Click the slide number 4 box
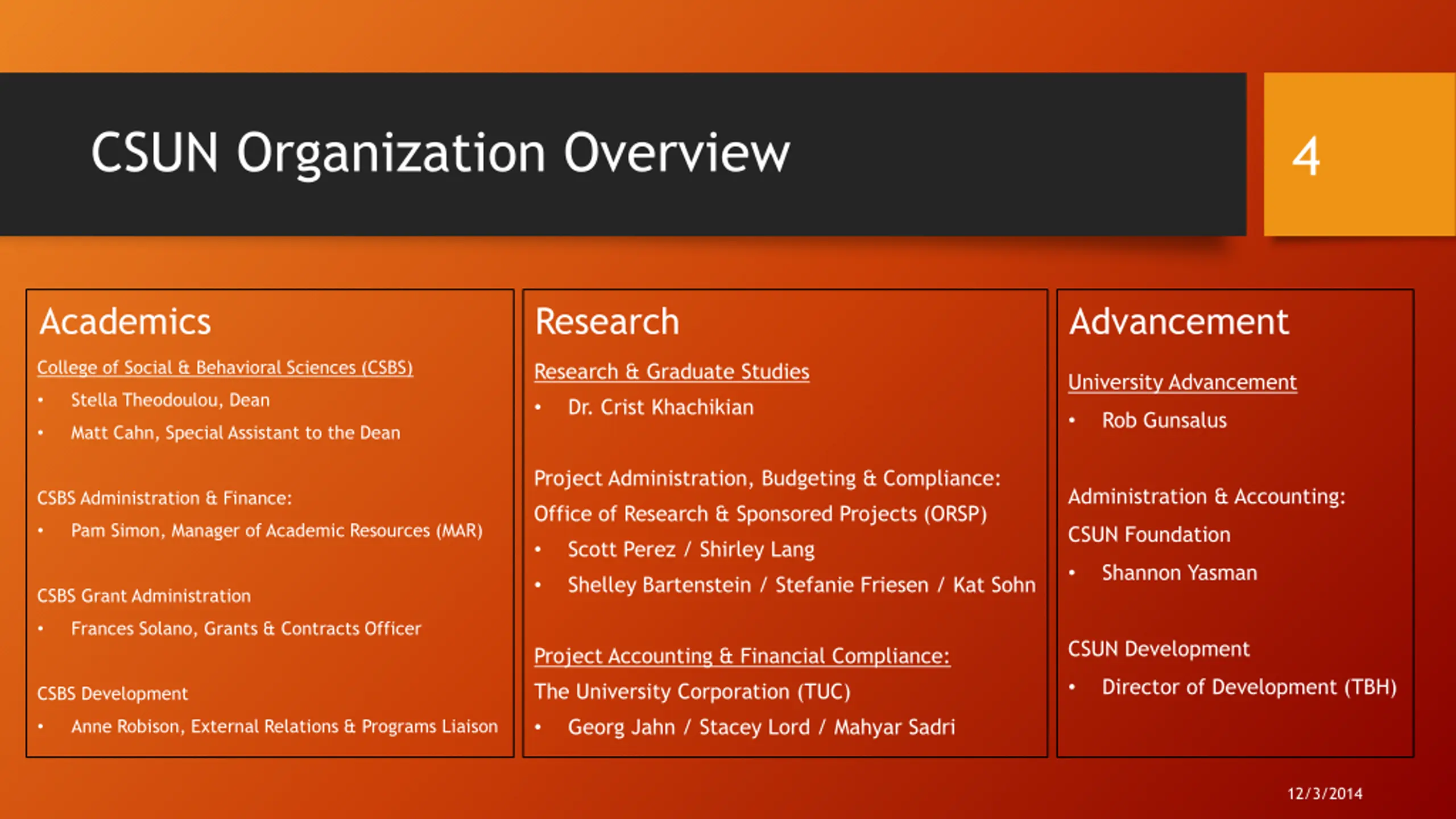 1359,154
